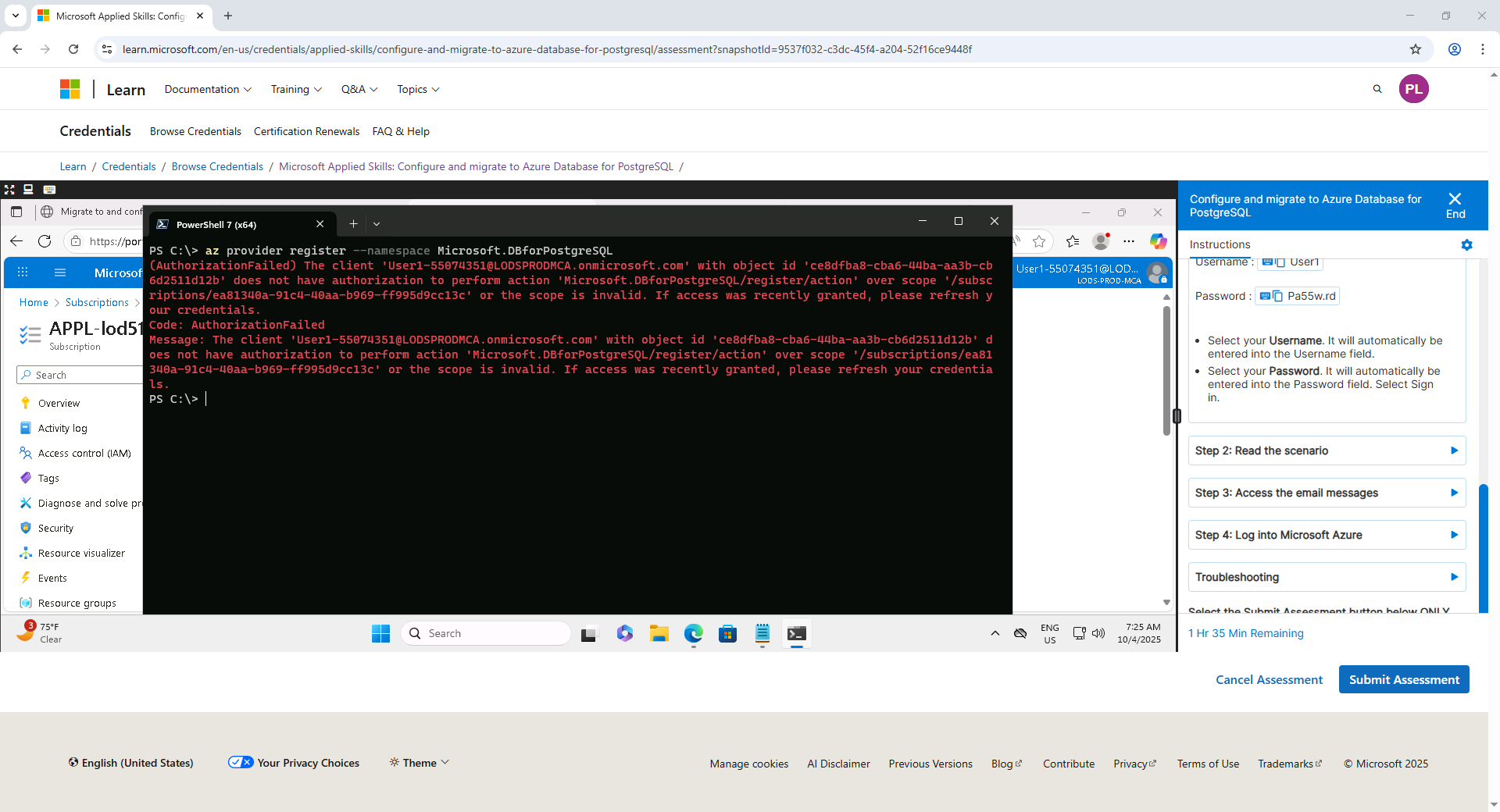
Task: Open the PL user profile avatar
Action: coord(1413,89)
